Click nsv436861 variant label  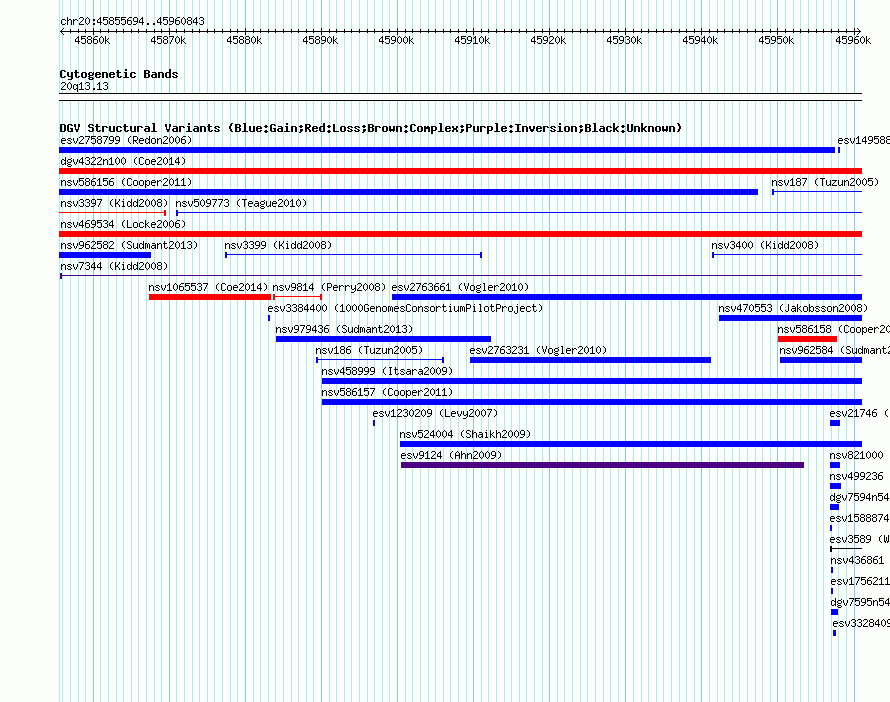[857, 560]
